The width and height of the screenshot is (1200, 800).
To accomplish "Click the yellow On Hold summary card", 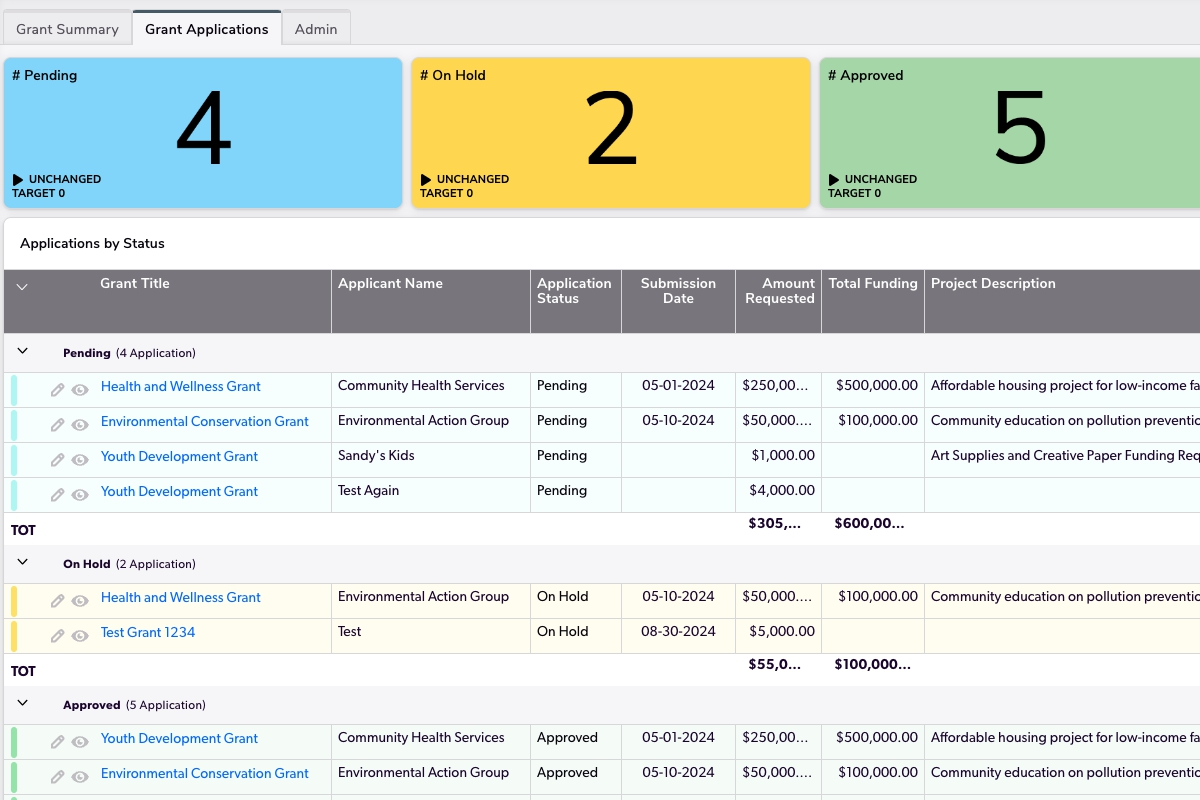I will tap(610, 132).
